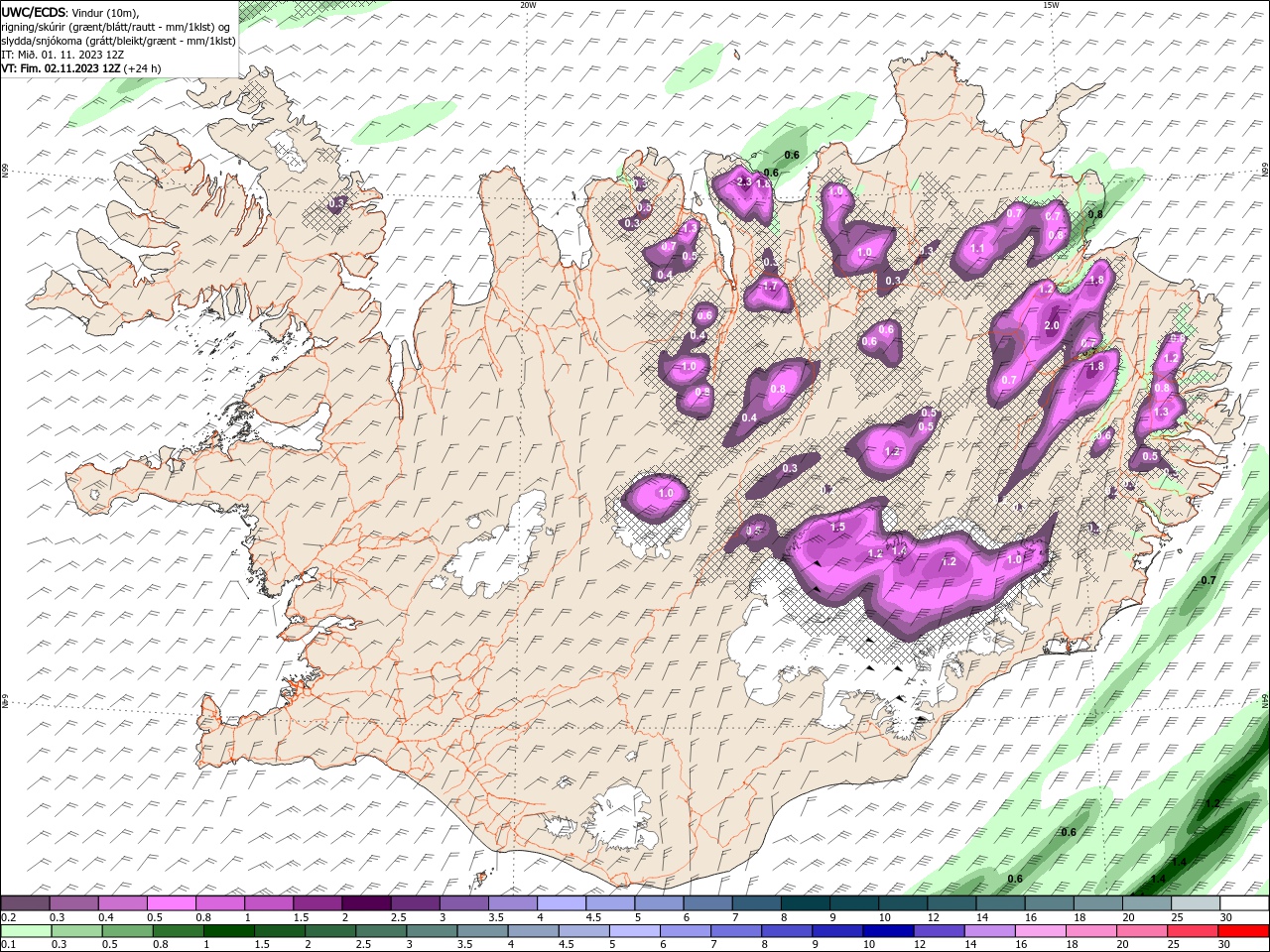Click the 0.3 value in the Westfjords
Viewport: 1270px width, 952px height.
336,203
